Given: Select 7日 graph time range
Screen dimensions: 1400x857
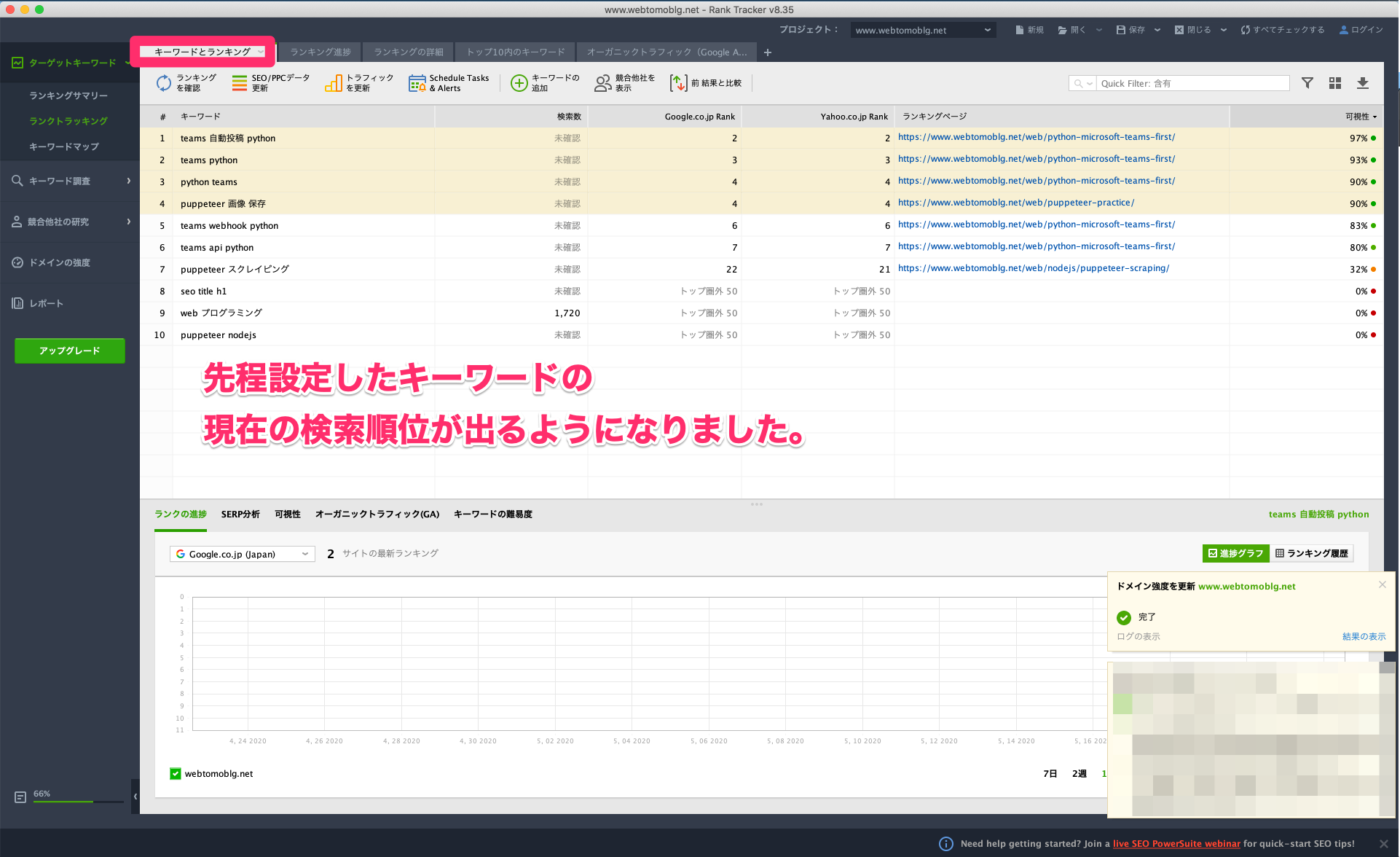Looking at the screenshot, I should (1050, 774).
